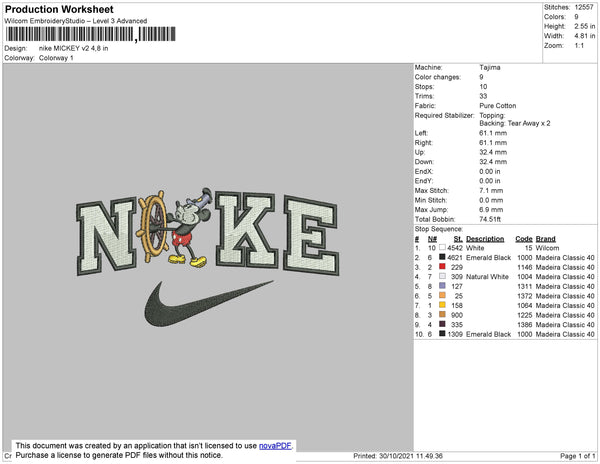Viewport: 600px width, 464px height.
Task: Click the N# column header
Action: tap(432, 239)
